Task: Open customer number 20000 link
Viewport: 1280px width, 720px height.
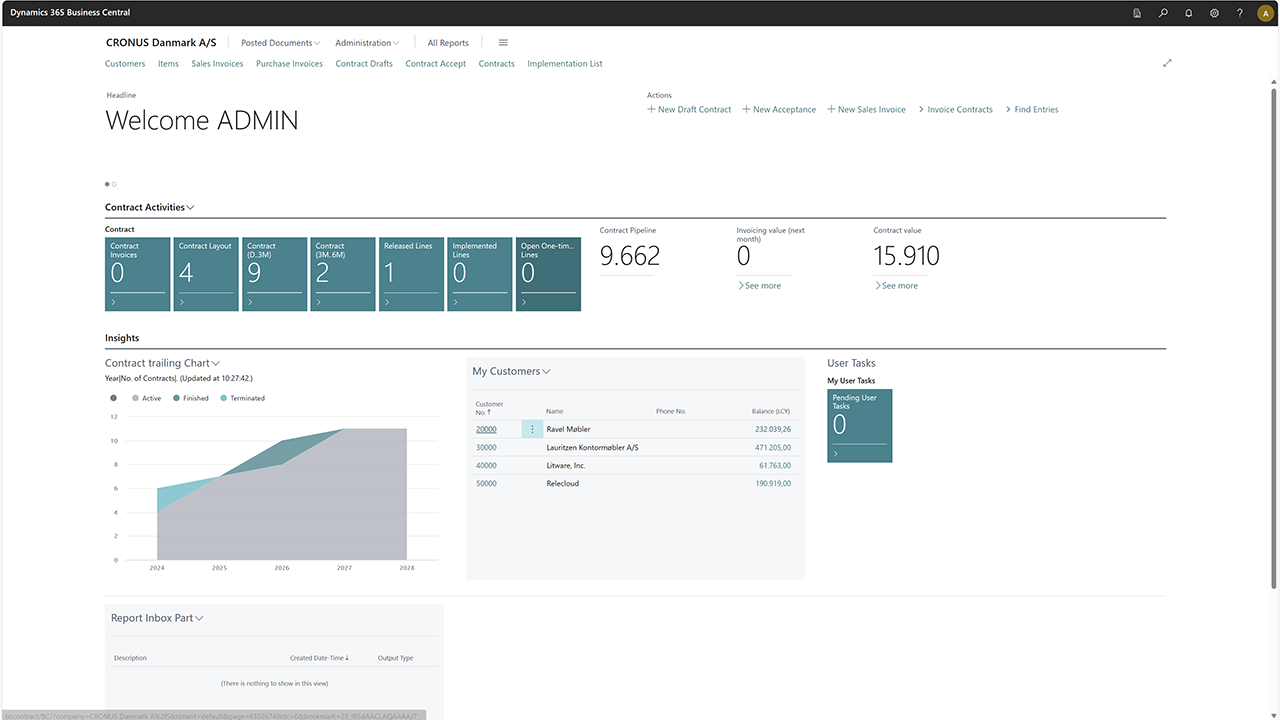Action: pos(486,429)
